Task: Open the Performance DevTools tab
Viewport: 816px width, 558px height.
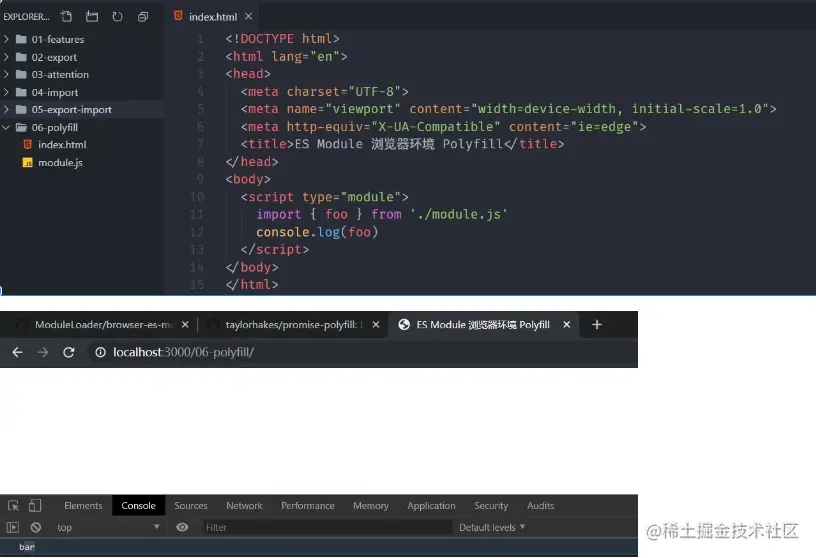Action: [x=308, y=505]
